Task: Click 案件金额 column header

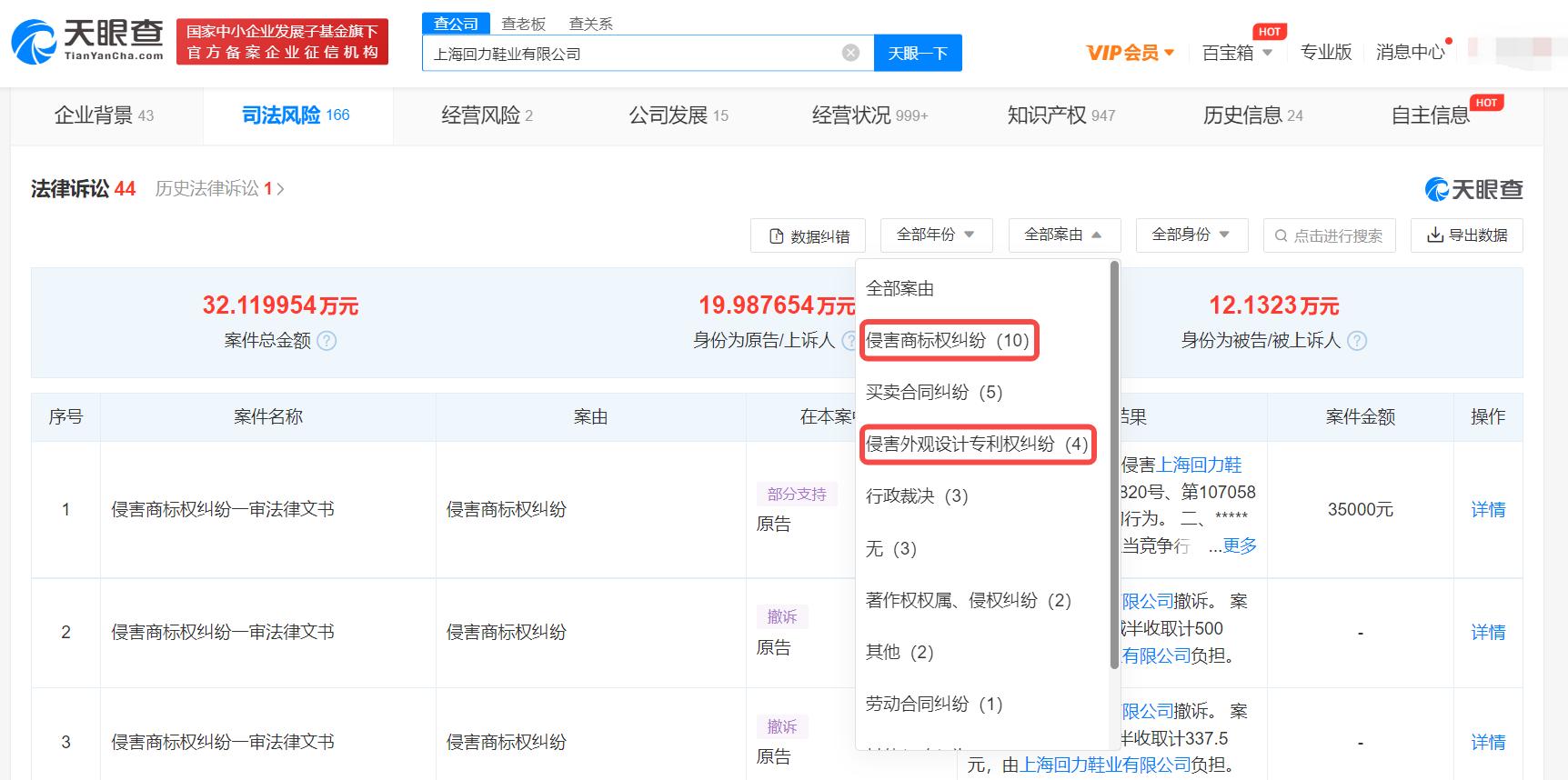Action: [x=1360, y=416]
